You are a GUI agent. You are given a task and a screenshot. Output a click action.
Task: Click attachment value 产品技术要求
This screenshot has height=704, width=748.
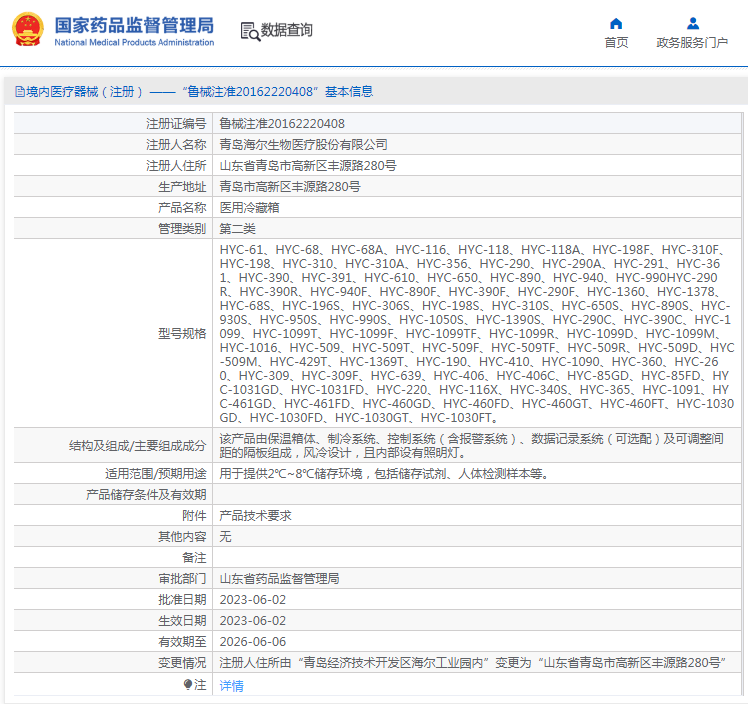tap(255, 516)
